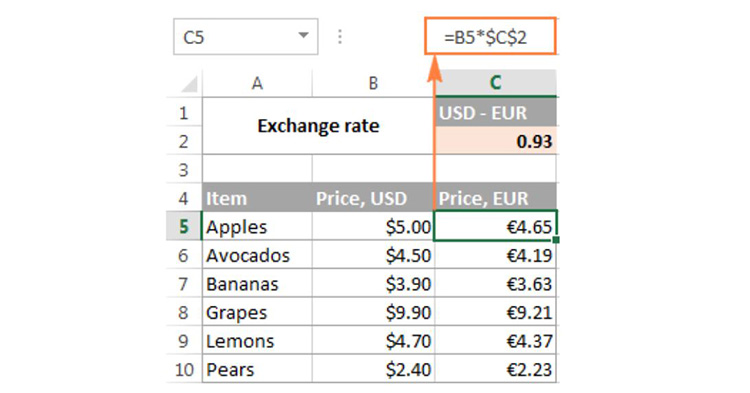Select the Pears cell
This screenshot has width=750, height=393.
(x=257, y=369)
